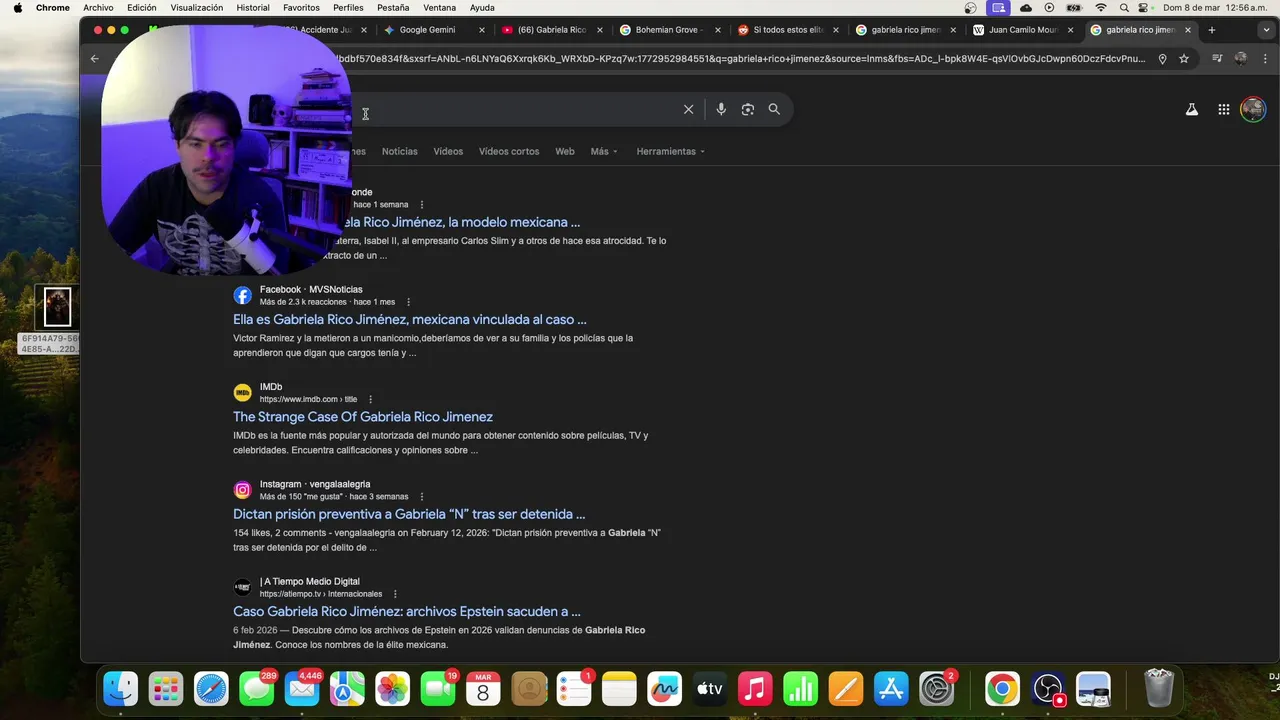1280x720 pixels.
Task: Open App Store from the Dock
Action: click(x=890, y=688)
